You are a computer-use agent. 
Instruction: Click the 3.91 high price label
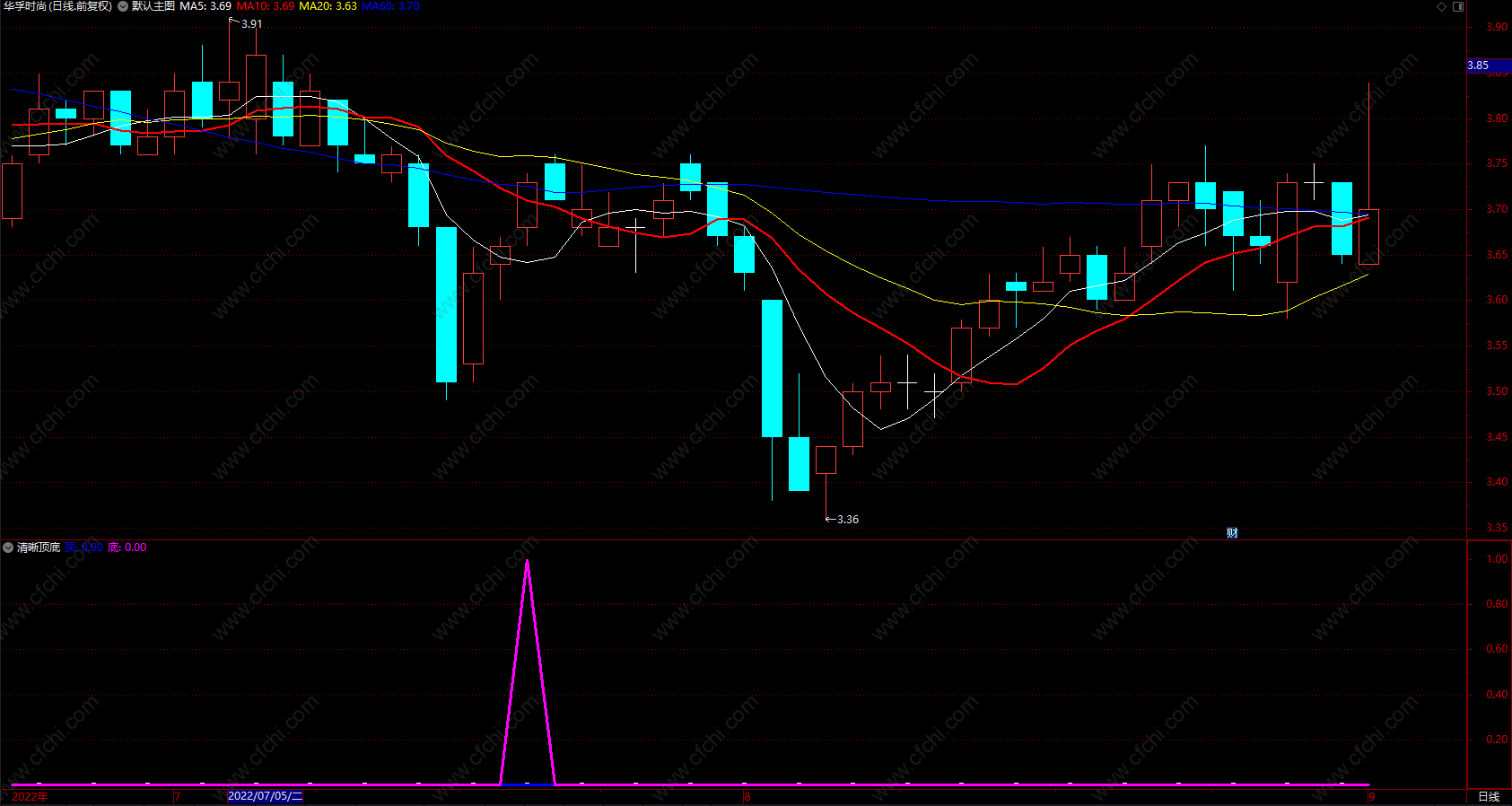[251, 24]
